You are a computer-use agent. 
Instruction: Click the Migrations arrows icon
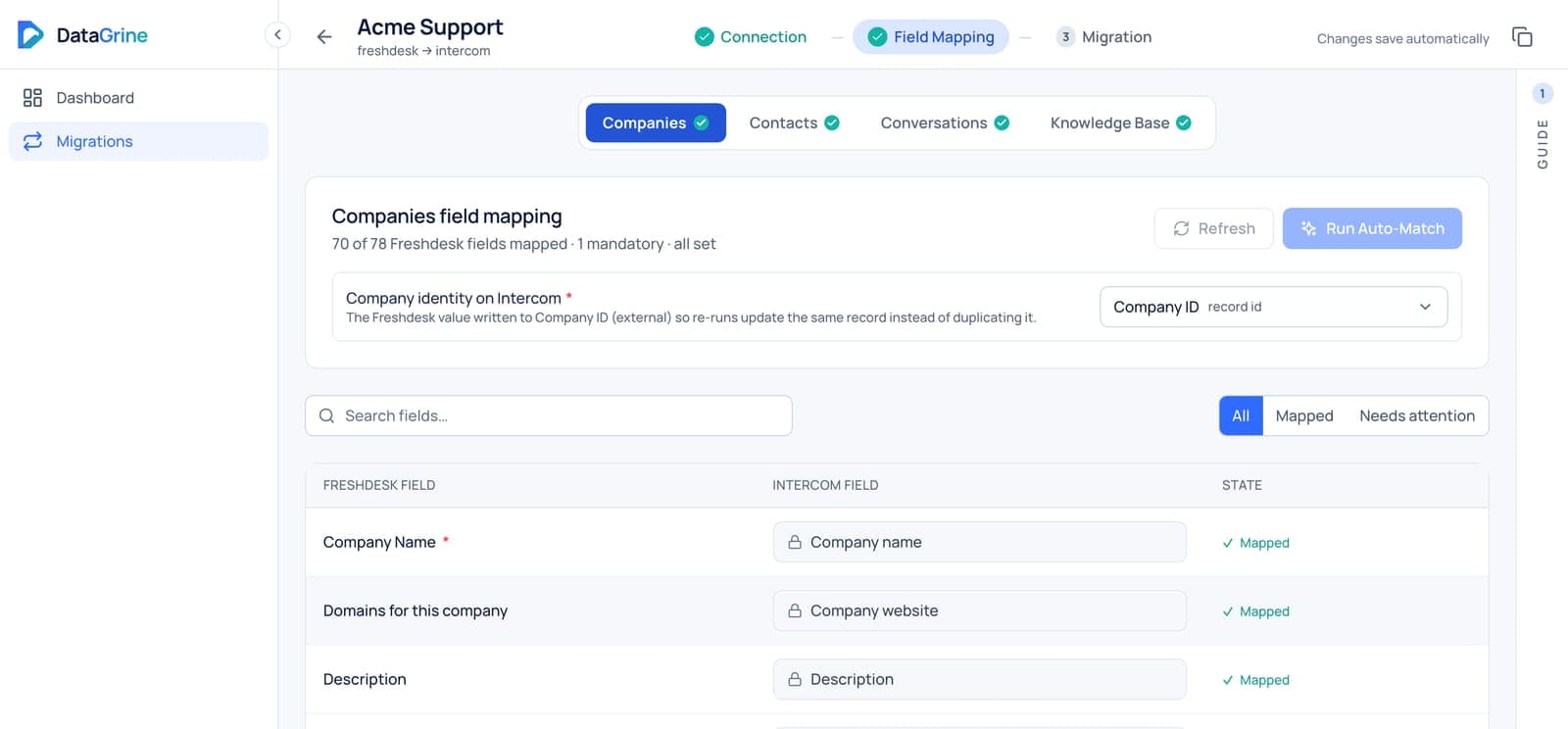tap(32, 141)
